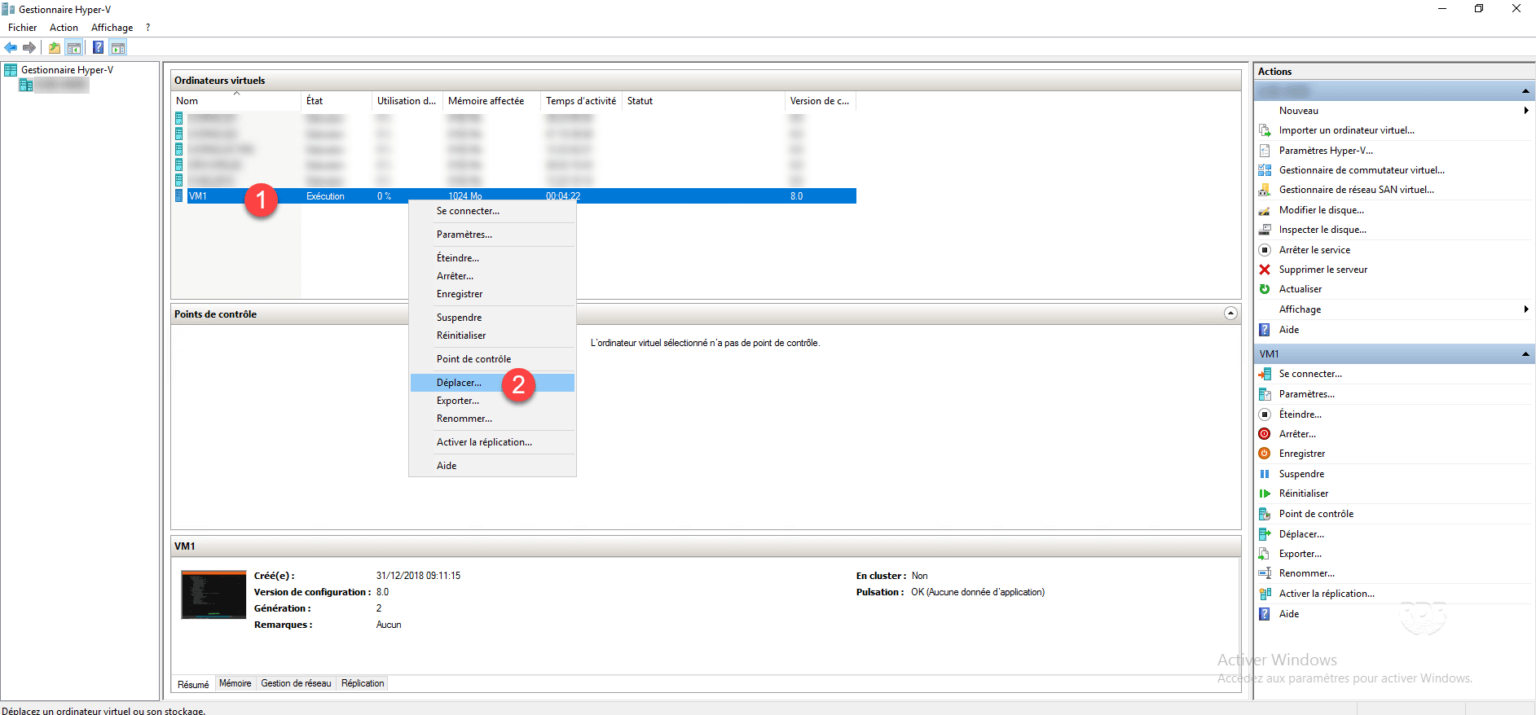Switch to the Mémoire tab
The image size is (1536, 715).
[x=235, y=683]
